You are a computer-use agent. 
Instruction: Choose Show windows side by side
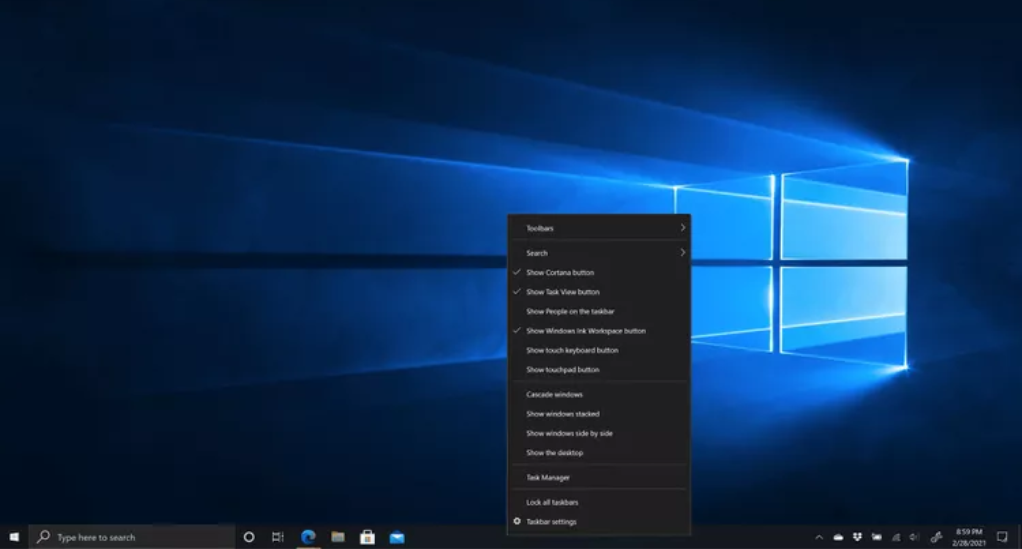coord(599,433)
